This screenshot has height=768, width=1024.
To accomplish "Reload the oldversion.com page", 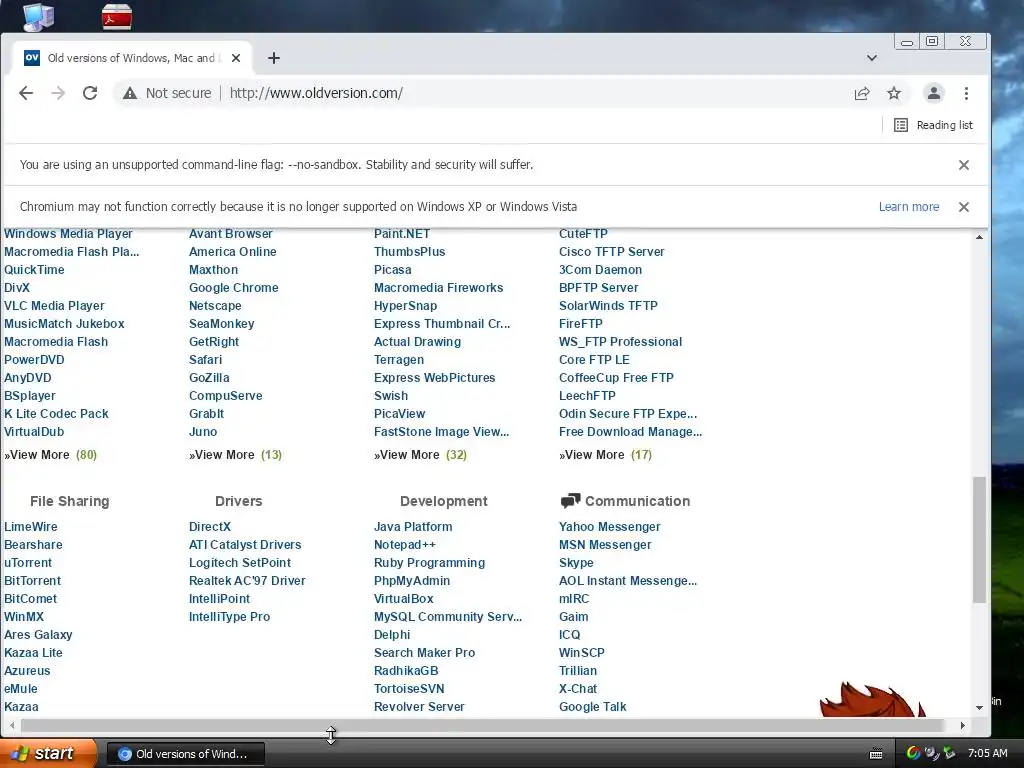I will pyautogui.click(x=90, y=93).
